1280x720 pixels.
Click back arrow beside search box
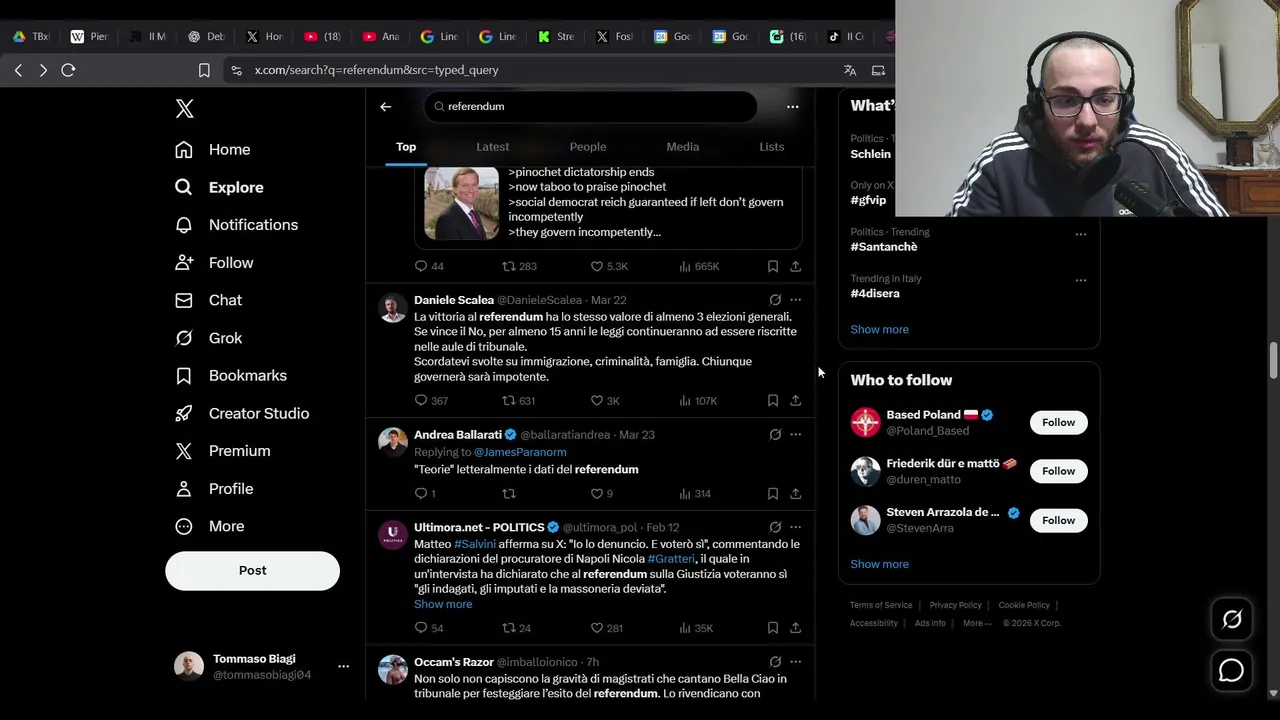pyautogui.click(x=386, y=107)
